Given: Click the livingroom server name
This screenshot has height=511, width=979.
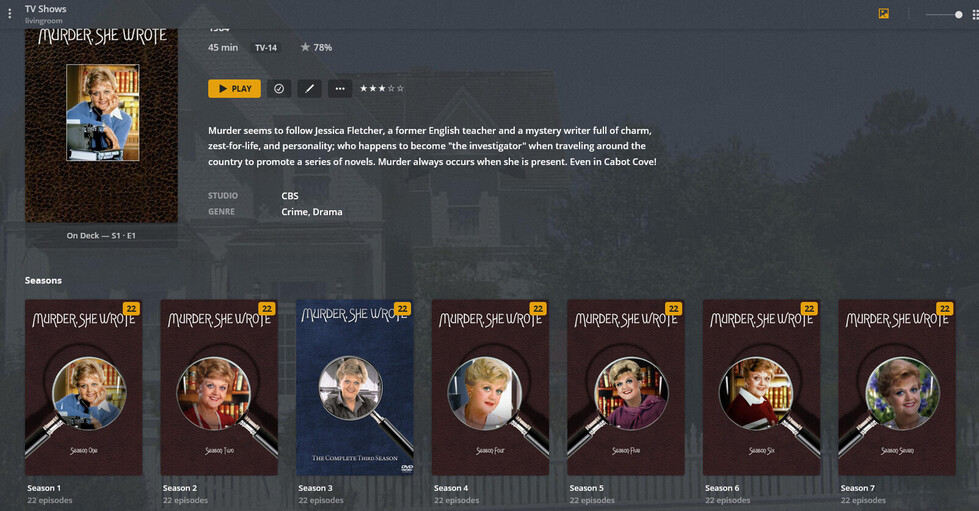Looking at the screenshot, I should [44, 21].
